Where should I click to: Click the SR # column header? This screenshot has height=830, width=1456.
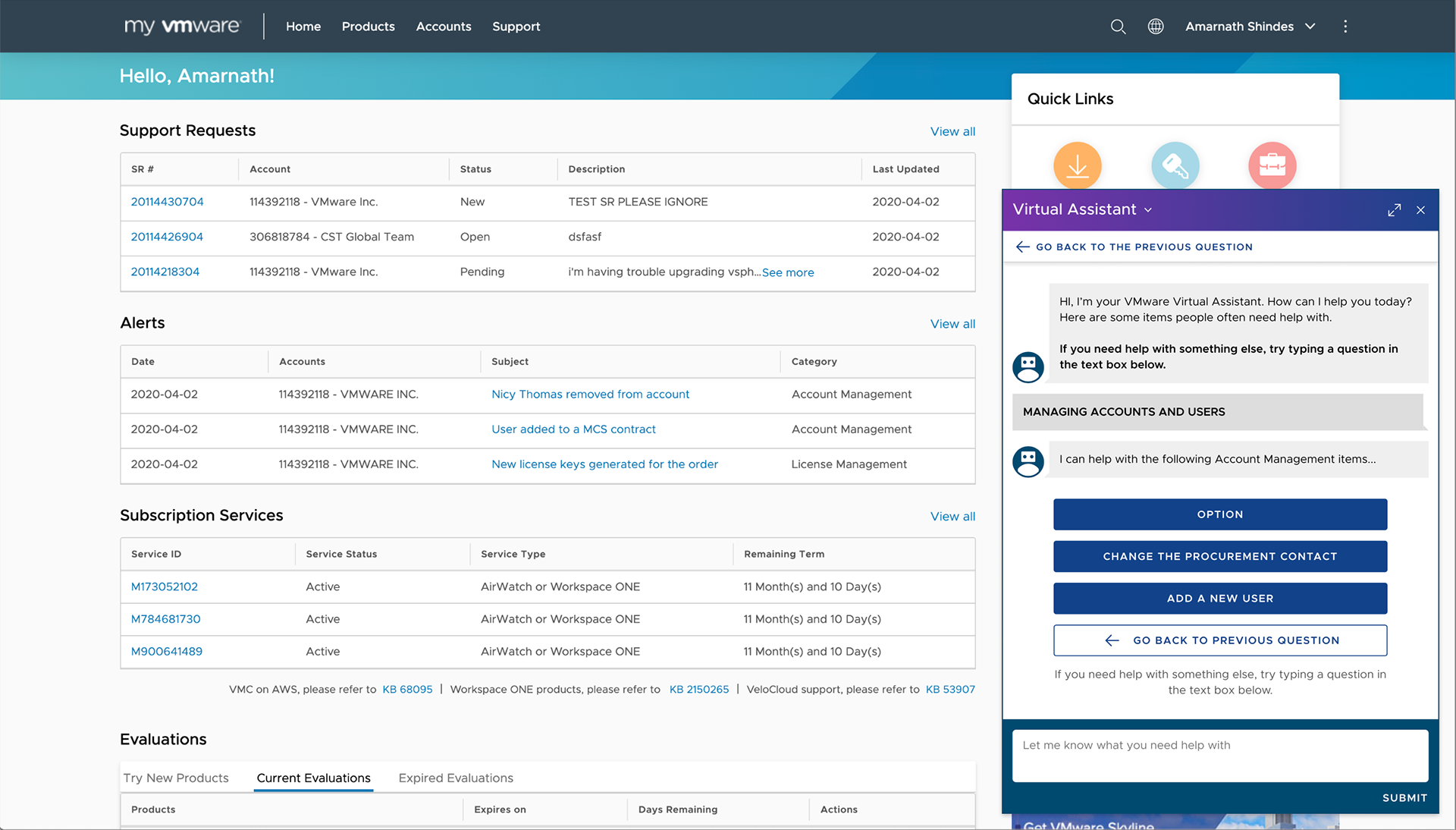[x=143, y=169]
